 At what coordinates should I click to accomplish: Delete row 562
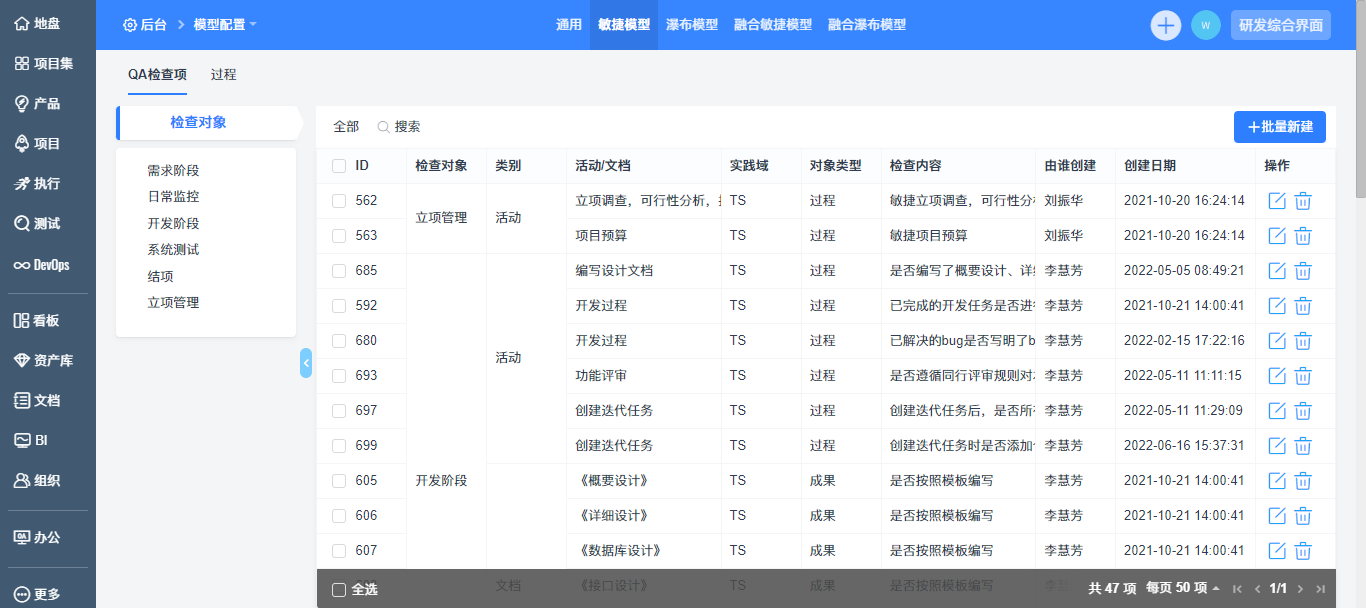(1303, 201)
